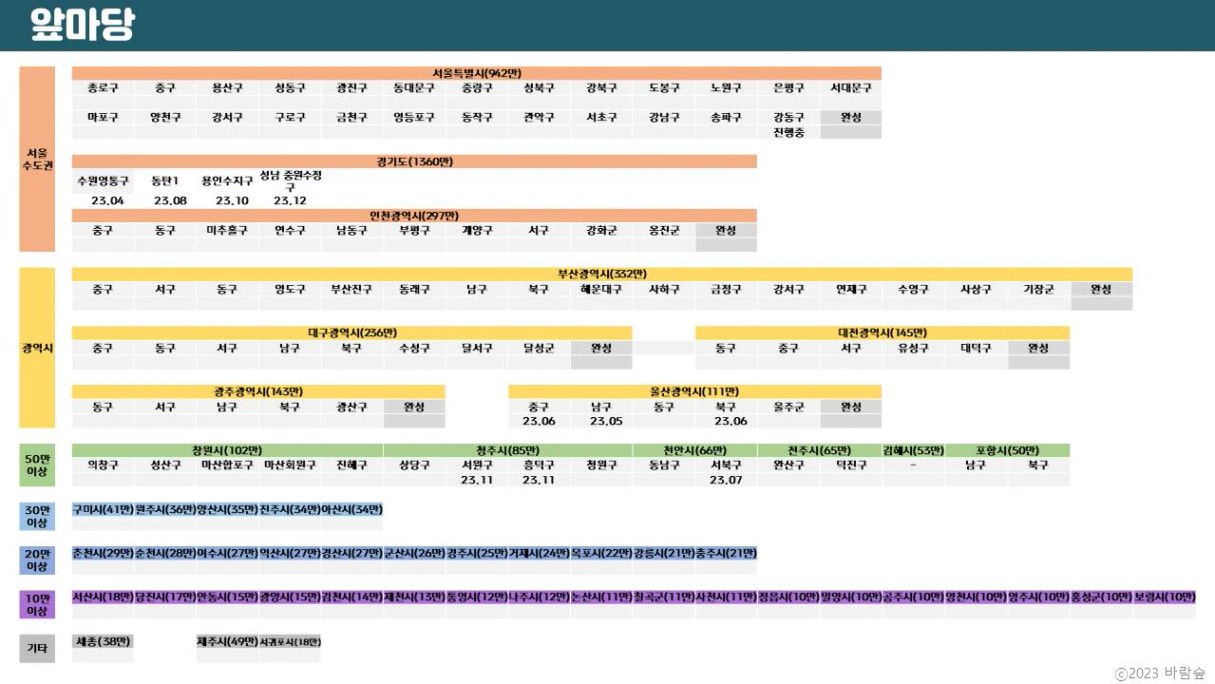The image size is (1215, 684).
Task: Click the 울주군 cell
Action: (x=788, y=407)
